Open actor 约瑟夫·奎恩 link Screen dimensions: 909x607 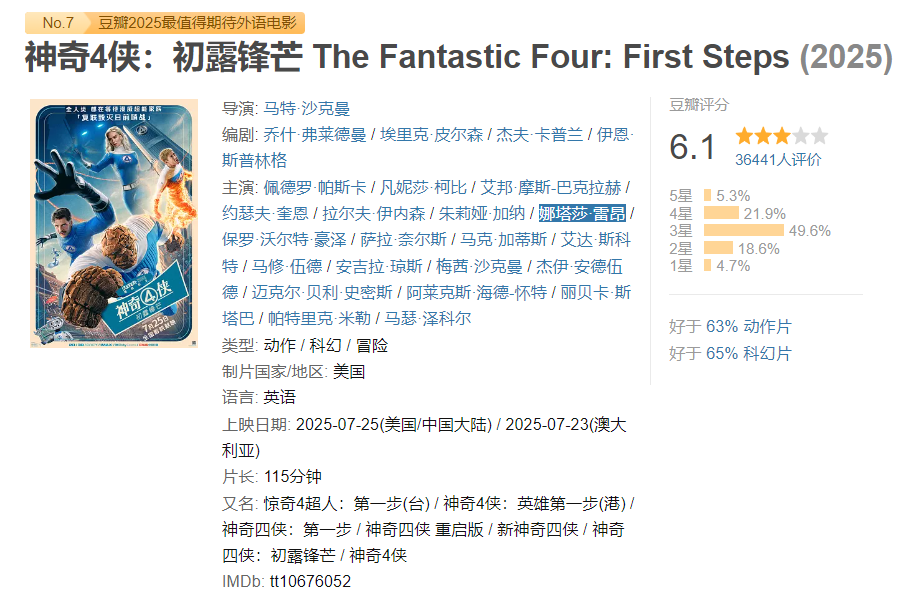(x=265, y=213)
